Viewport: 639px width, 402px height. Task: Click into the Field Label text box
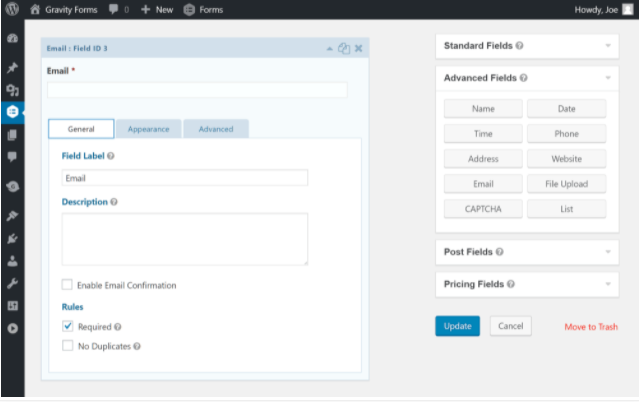pyautogui.click(x=184, y=178)
